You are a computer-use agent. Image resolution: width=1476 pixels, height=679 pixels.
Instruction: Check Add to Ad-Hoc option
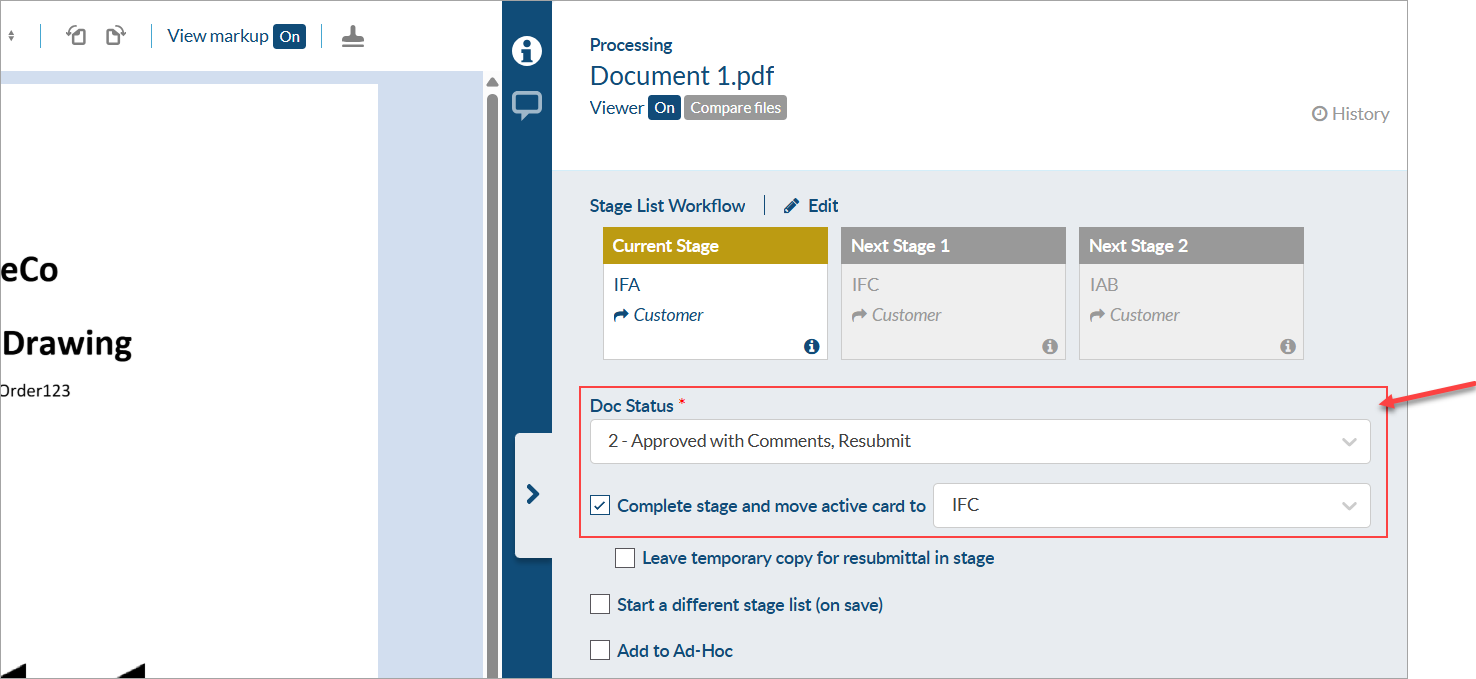(600, 650)
